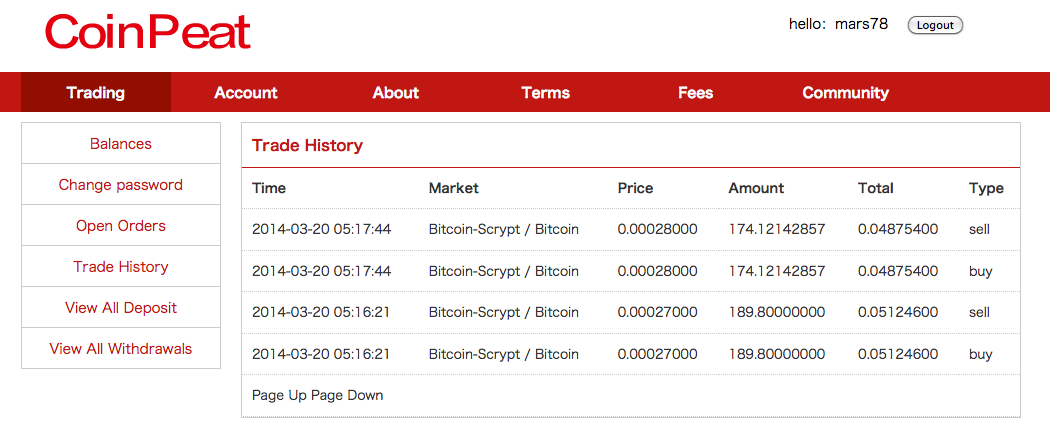Select Trade History sidebar link

121,266
